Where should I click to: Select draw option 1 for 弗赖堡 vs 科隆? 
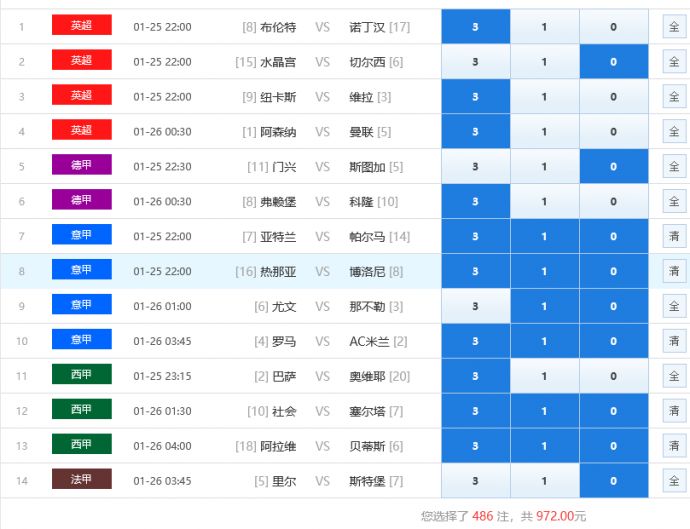click(x=544, y=201)
